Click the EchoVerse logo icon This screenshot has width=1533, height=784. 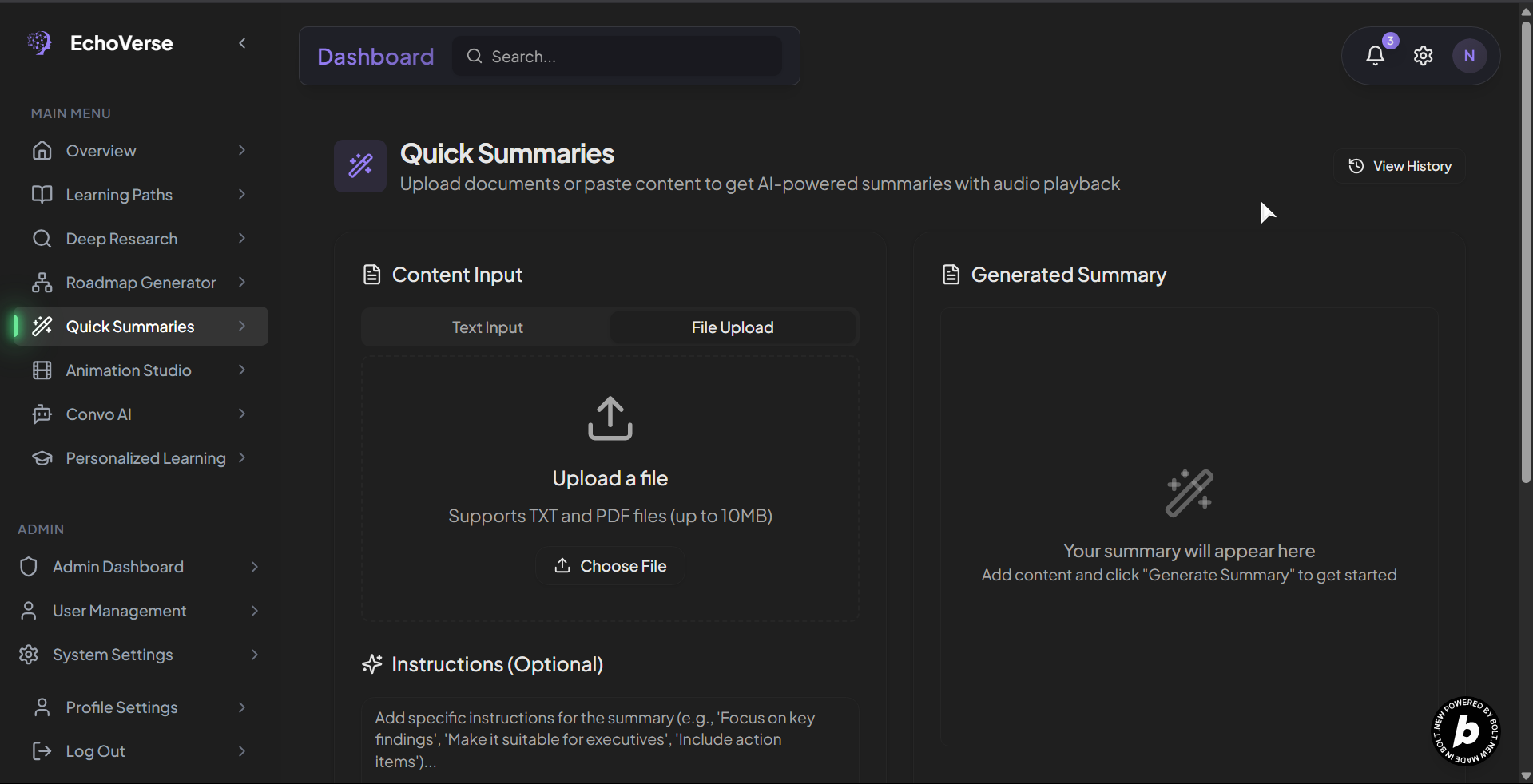39,43
